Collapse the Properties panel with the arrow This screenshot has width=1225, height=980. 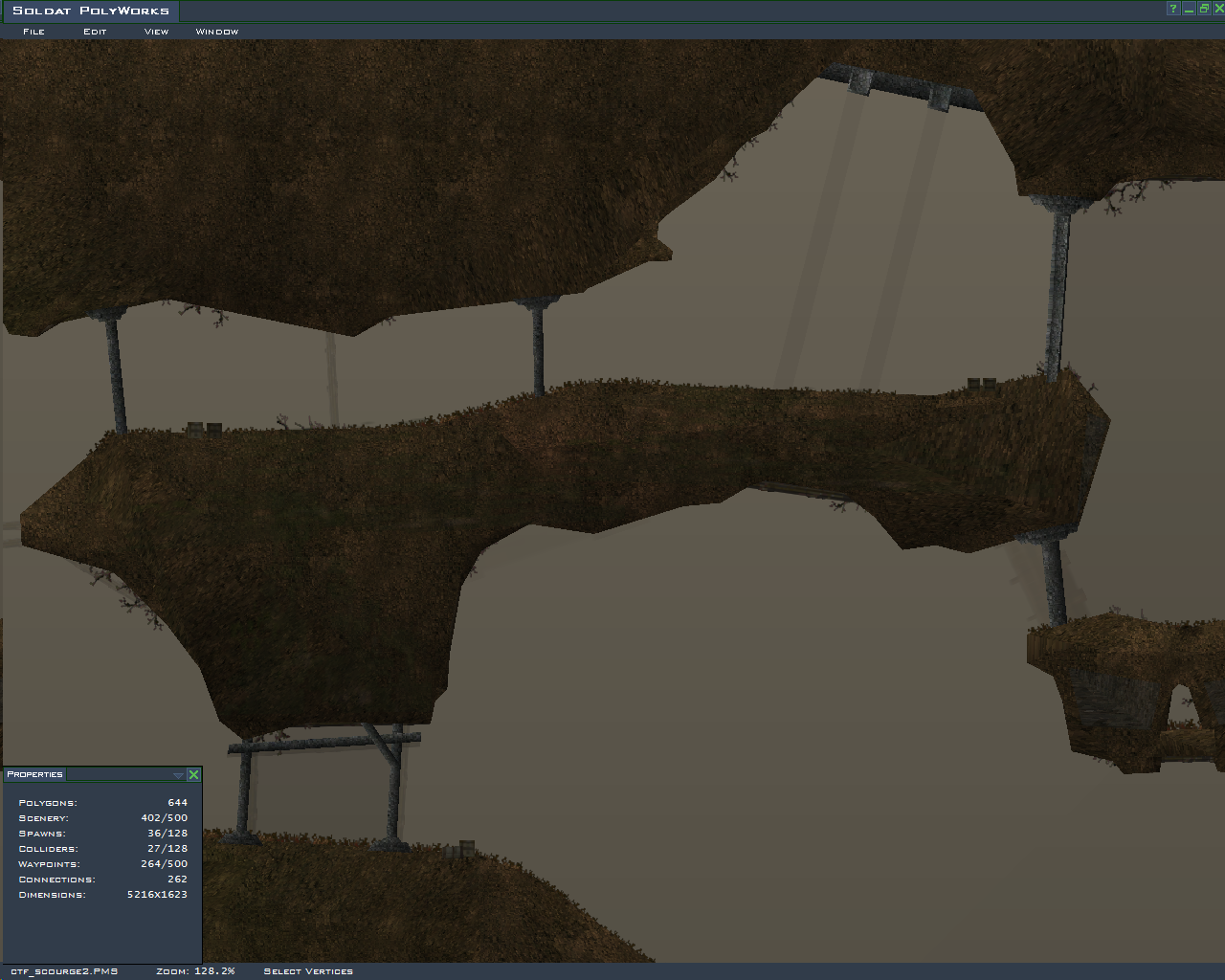(x=178, y=775)
